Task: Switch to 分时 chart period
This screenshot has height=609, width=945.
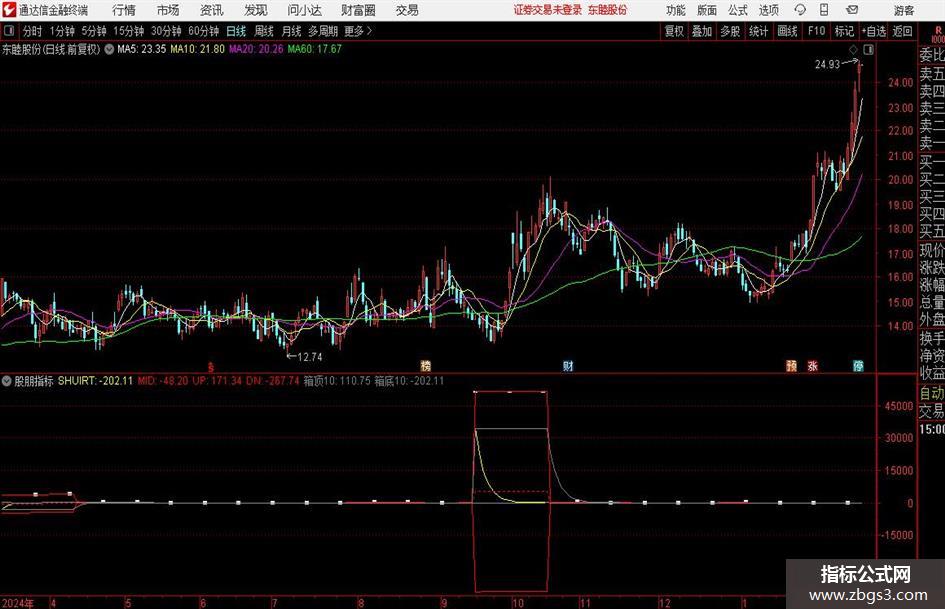Action: coord(32,31)
